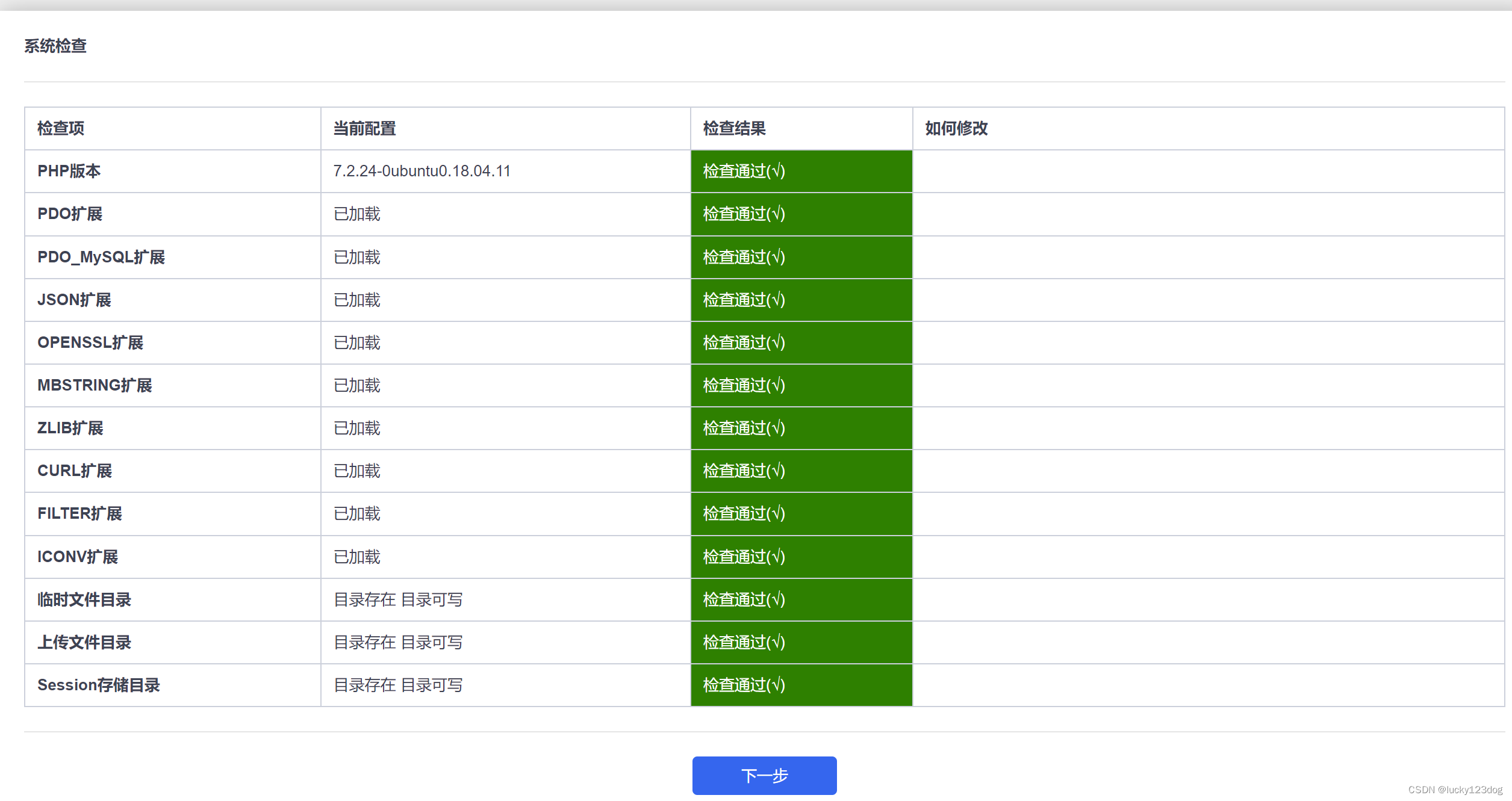Click 已加载 in the PDO扩展 row
Image resolution: width=1512 pixels, height=801 pixels.
click(x=356, y=214)
